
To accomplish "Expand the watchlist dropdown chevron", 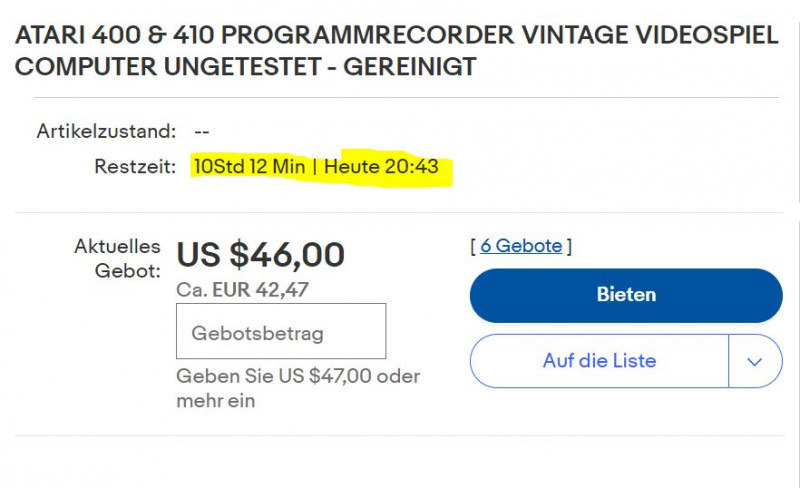I will coord(755,361).
